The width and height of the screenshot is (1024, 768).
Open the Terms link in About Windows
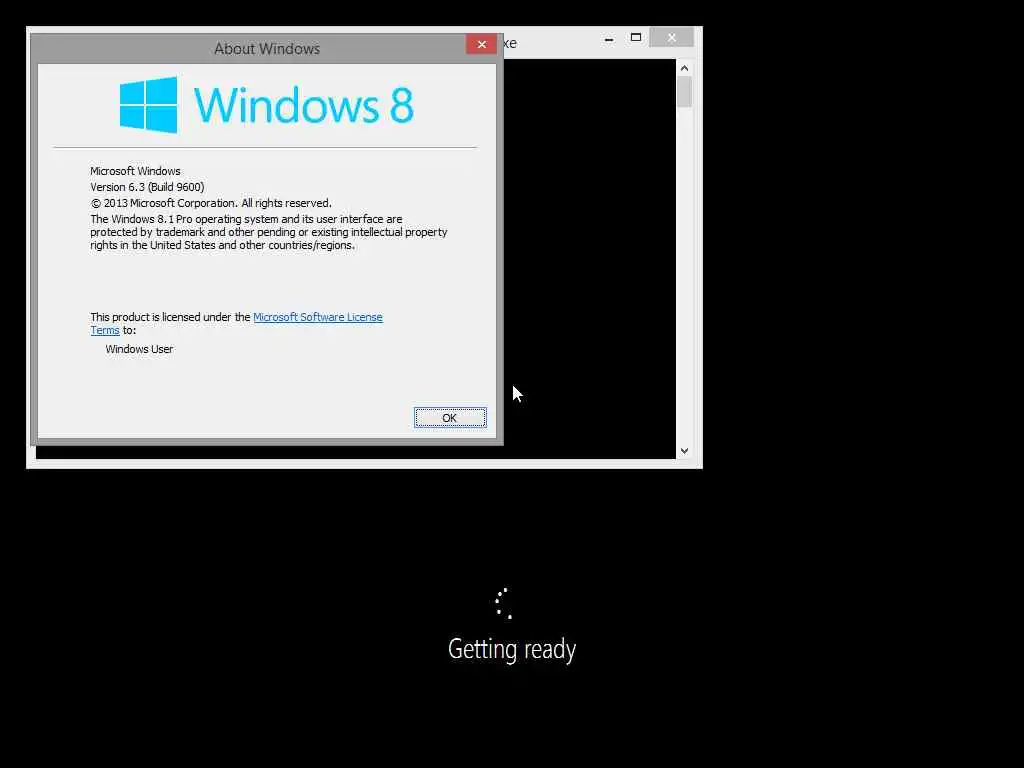click(104, 330)
